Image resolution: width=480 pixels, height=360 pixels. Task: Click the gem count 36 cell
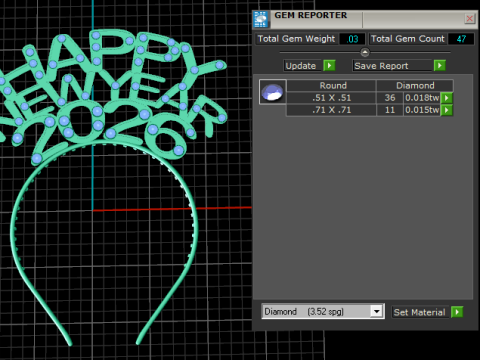390,98
